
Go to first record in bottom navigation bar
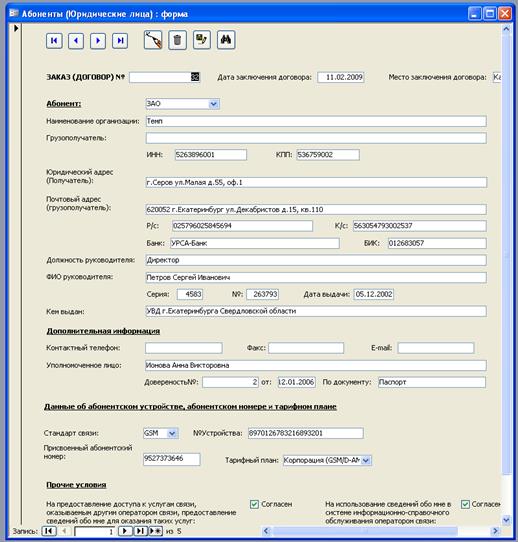[x=49, y=531]
